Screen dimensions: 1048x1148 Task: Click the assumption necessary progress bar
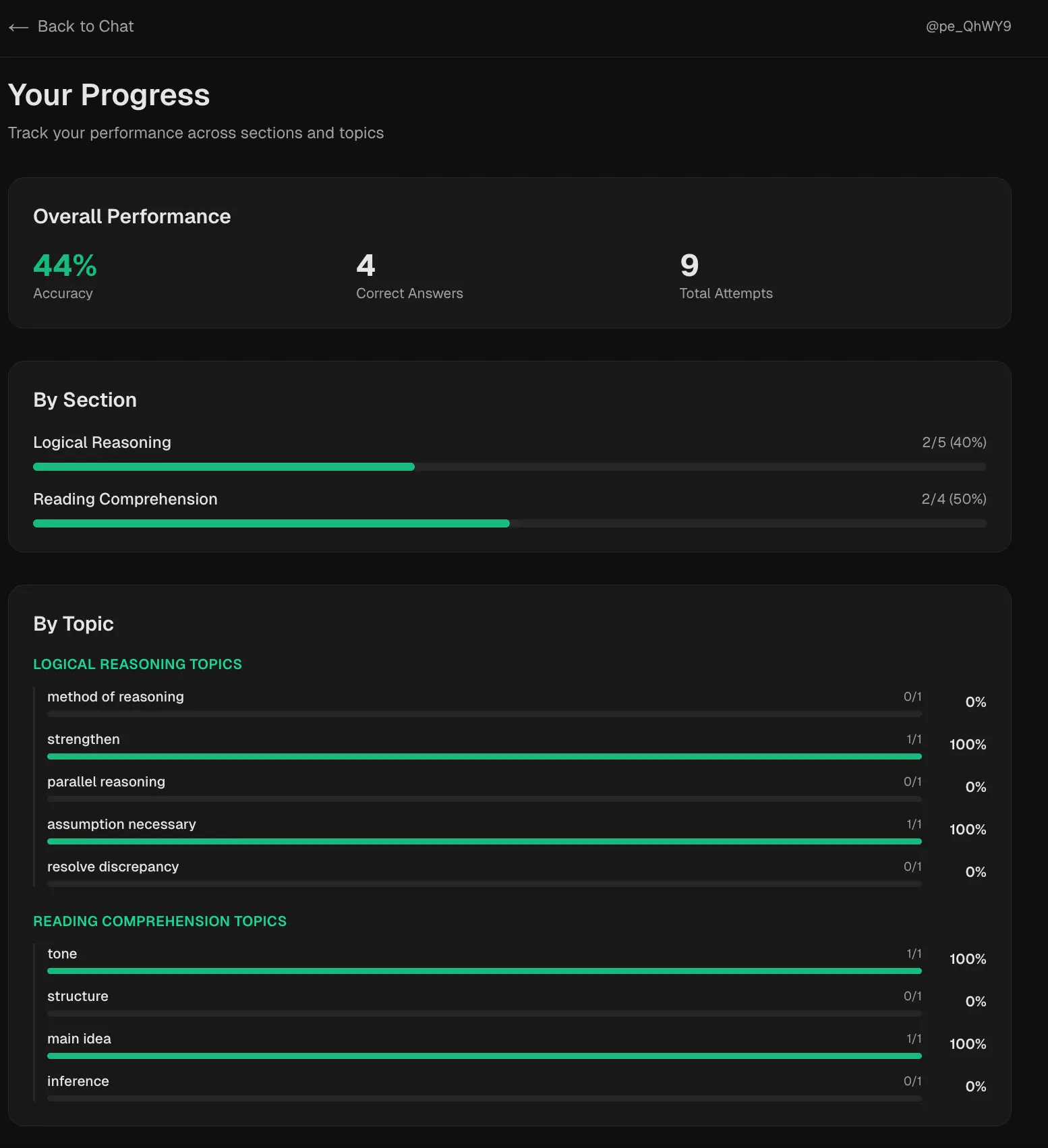(x=484, y=841)
